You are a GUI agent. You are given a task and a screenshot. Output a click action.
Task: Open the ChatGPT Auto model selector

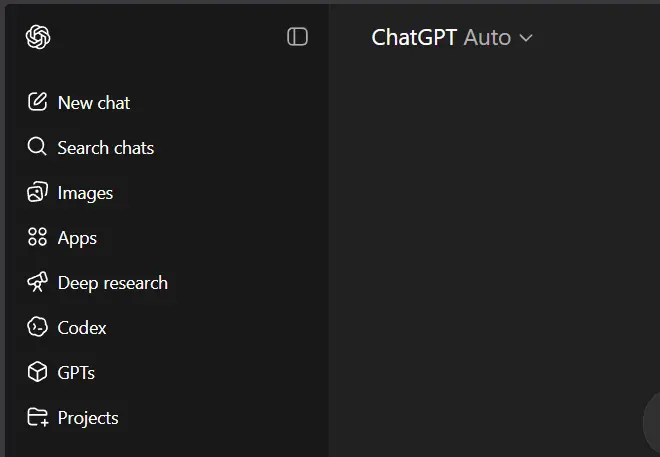pos(452,37)
